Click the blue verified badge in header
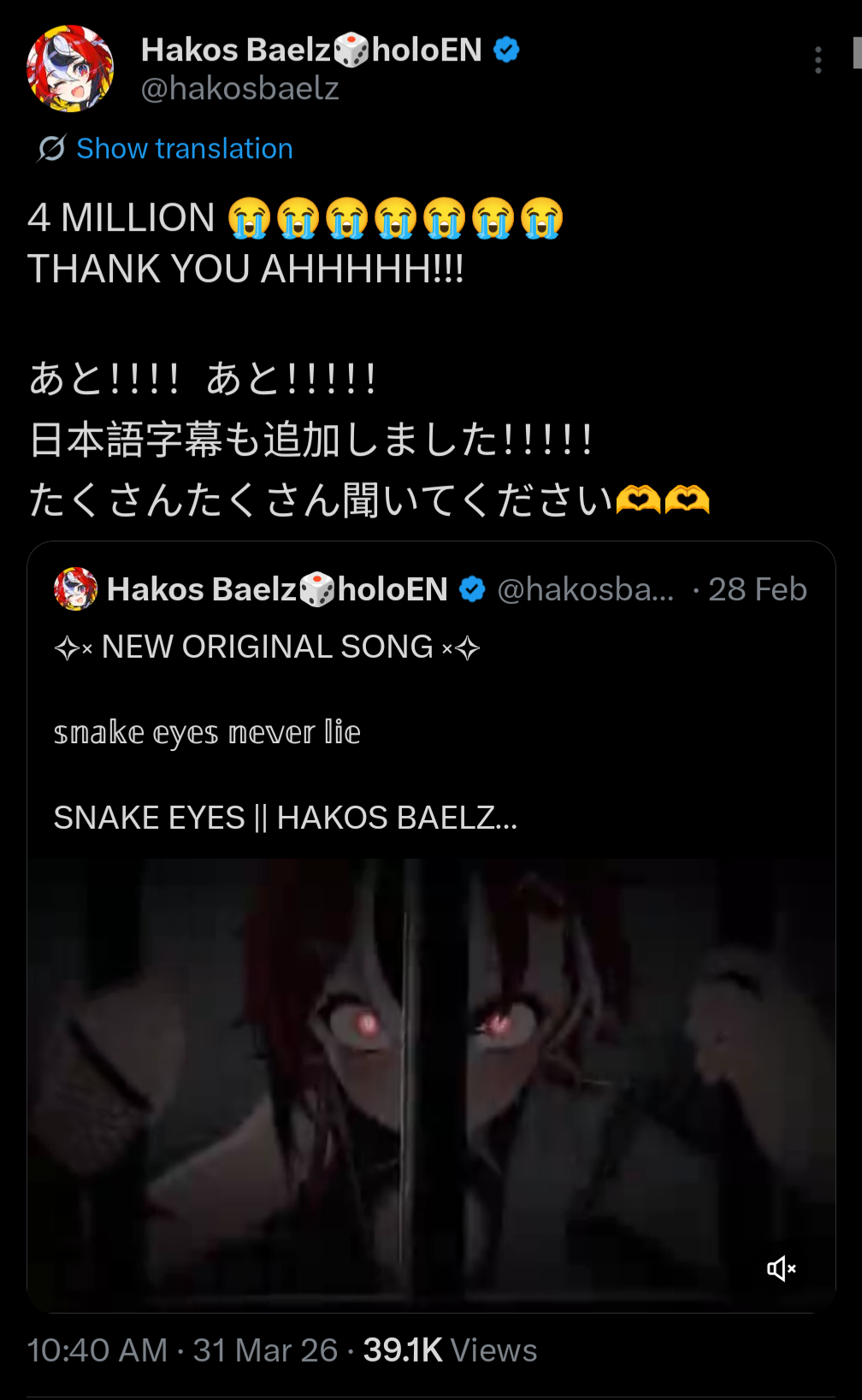 tap(507, 50)
